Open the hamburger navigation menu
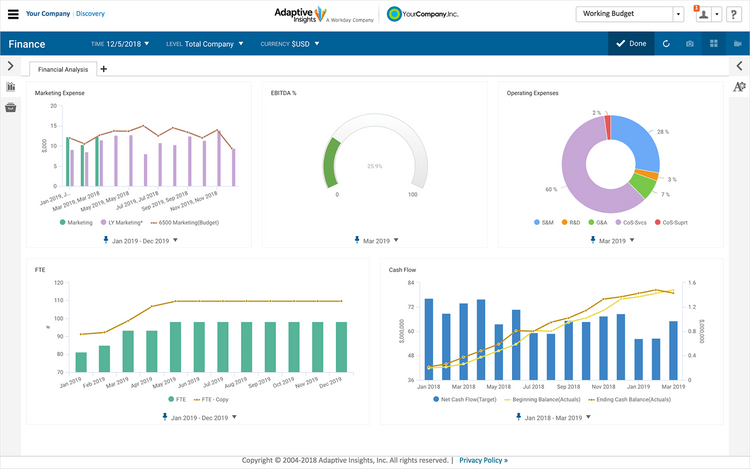 coord(13,15)
